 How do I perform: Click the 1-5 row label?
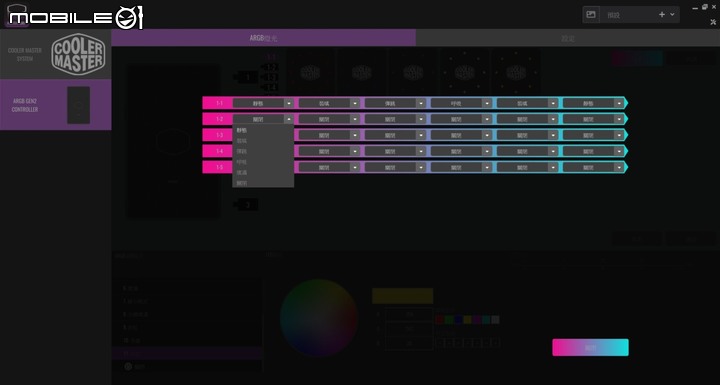coord(219,167)
